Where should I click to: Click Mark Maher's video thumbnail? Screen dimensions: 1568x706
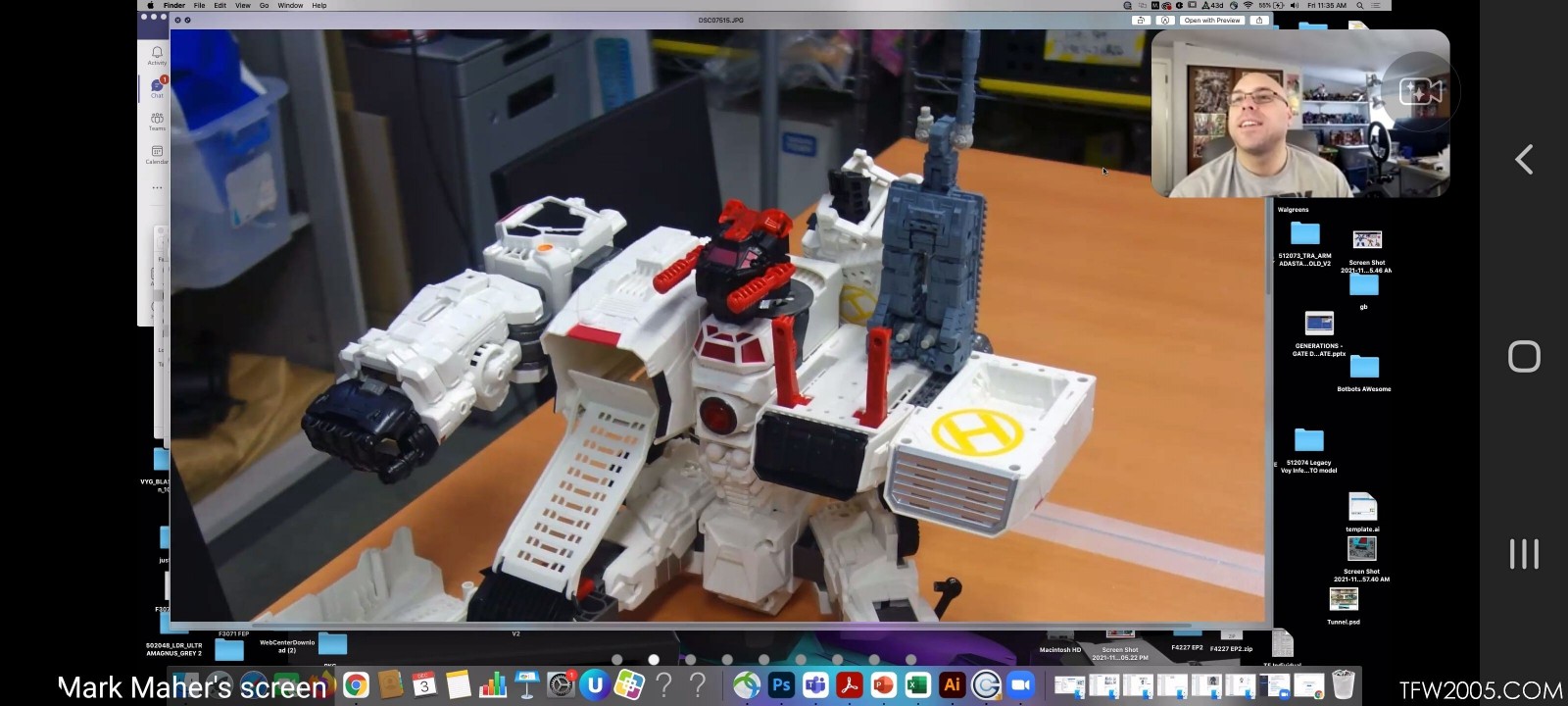(x=1299, y=114)
